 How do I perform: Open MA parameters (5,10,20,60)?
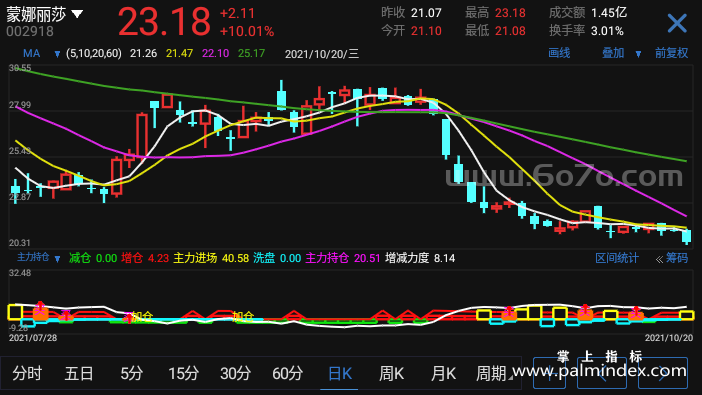pyautogui.click(x=94, y=54)
